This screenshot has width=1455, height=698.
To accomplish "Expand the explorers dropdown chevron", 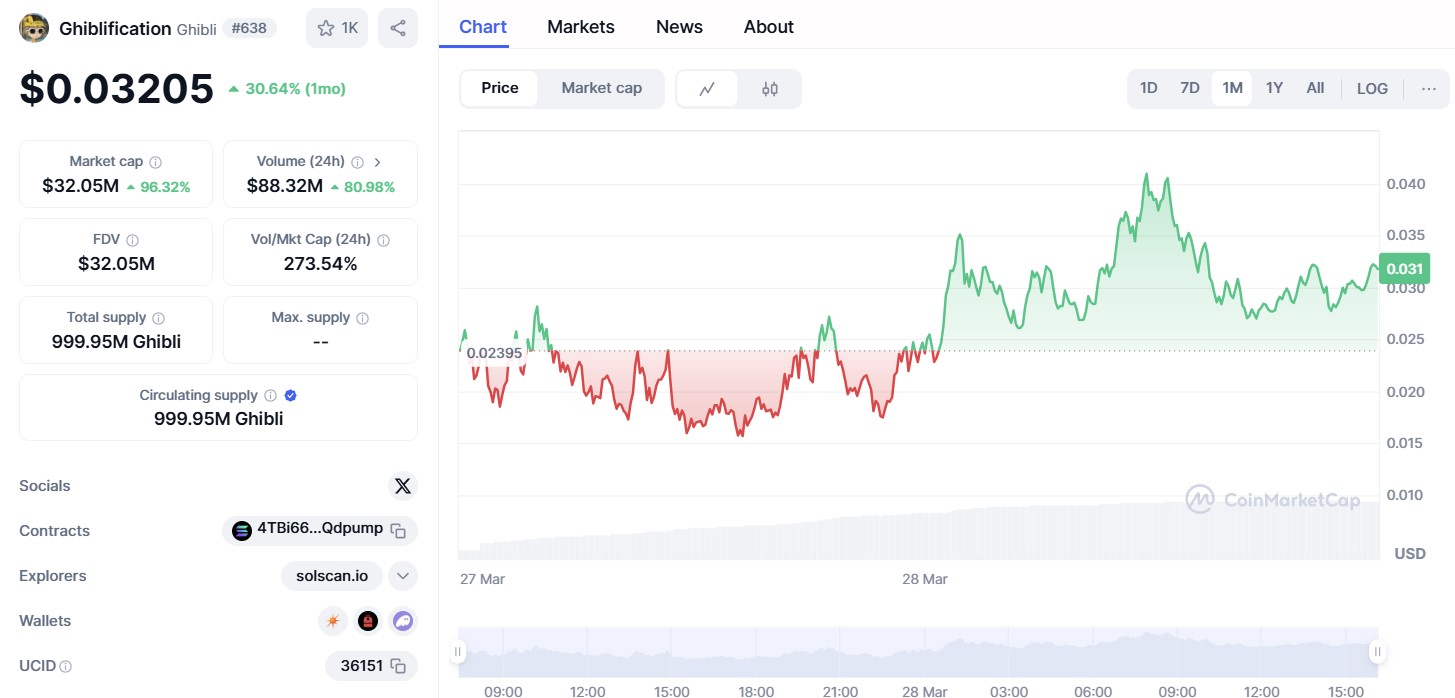I will (x=402, y=576).
